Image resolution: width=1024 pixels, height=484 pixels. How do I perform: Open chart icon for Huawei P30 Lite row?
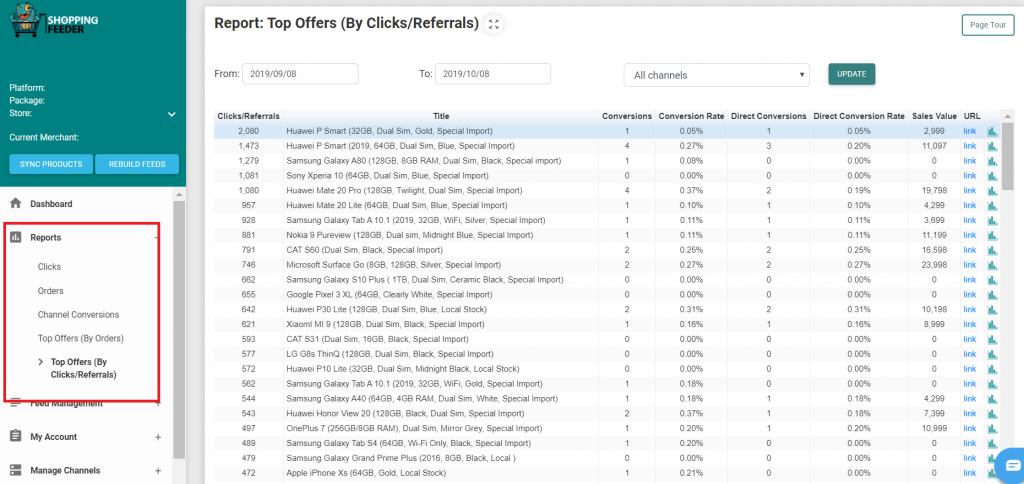point(993,310)
